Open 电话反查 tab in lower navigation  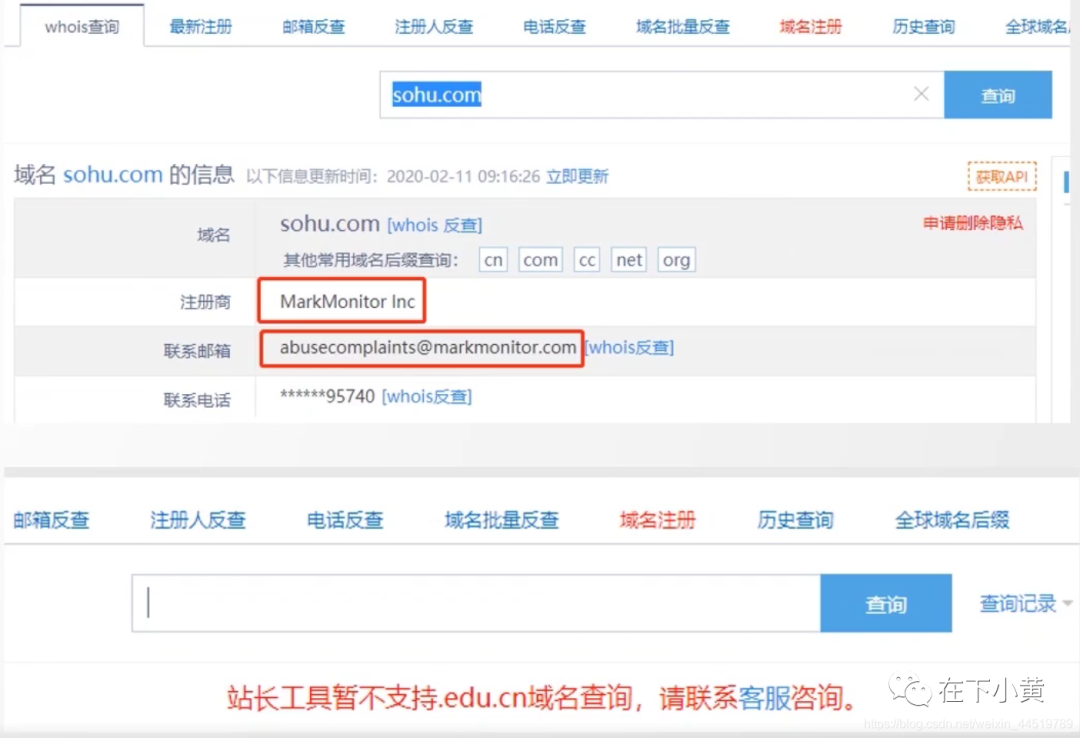pyautogui.click(x=345, y=520)
